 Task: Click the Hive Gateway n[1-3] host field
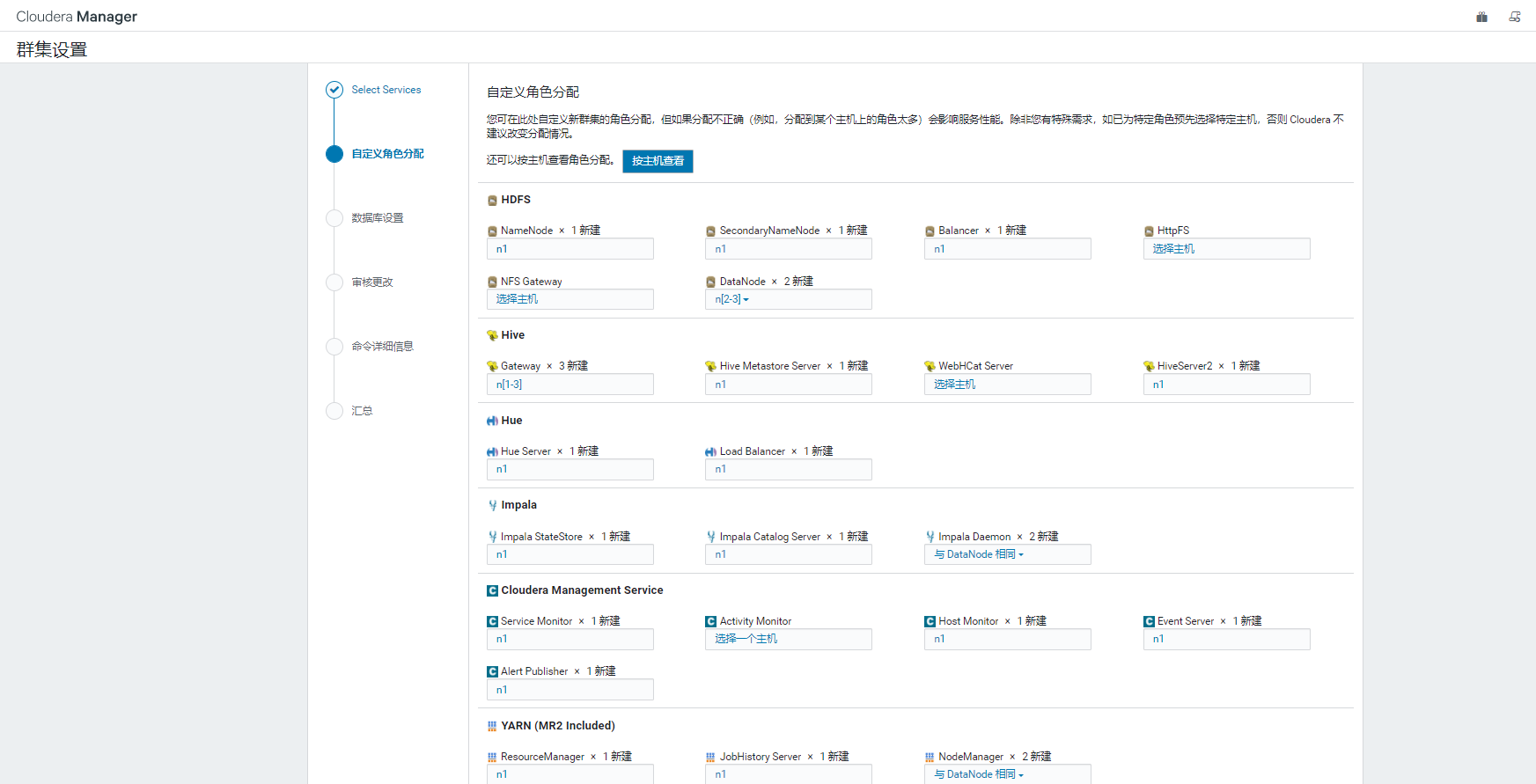(570, 385)
